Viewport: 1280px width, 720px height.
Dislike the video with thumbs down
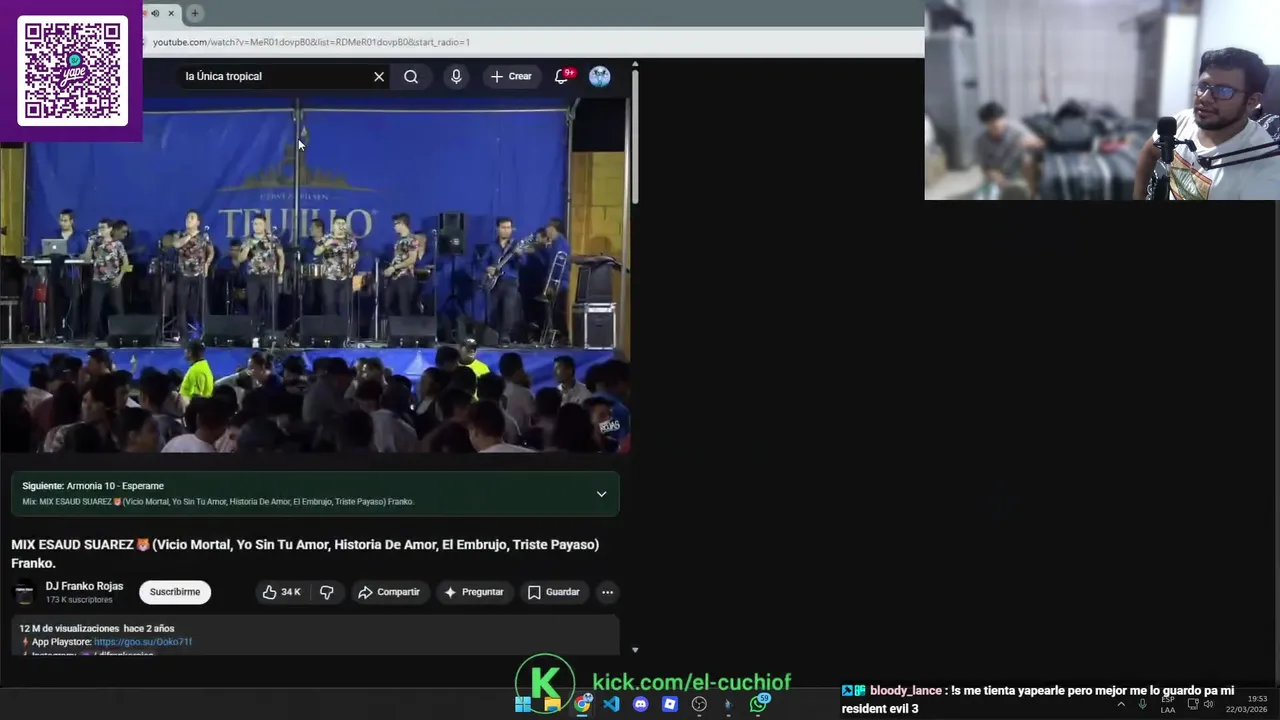pos(326,592)
